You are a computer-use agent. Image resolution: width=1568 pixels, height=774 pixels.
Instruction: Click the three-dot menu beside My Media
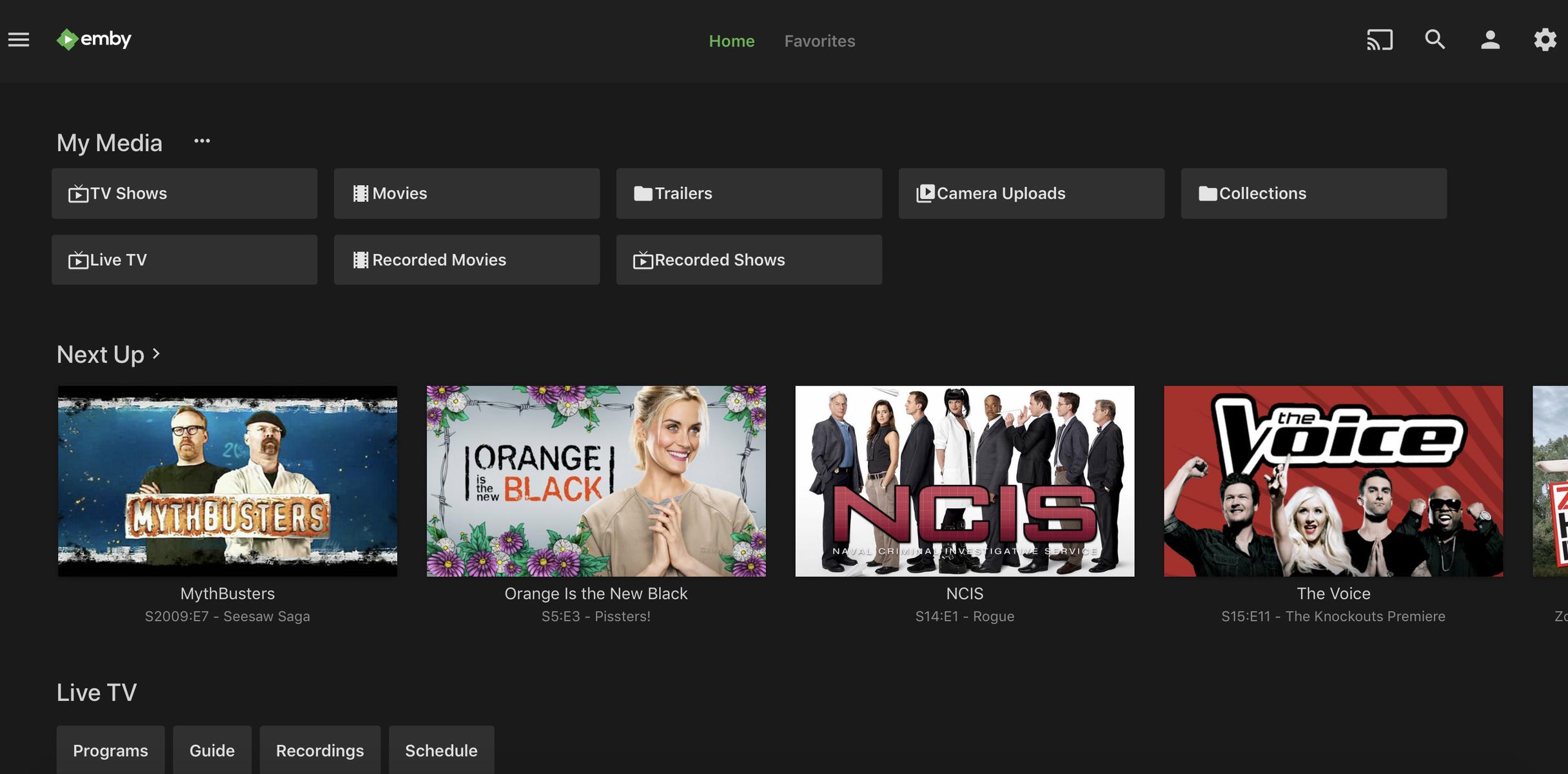tap(202, 141)
